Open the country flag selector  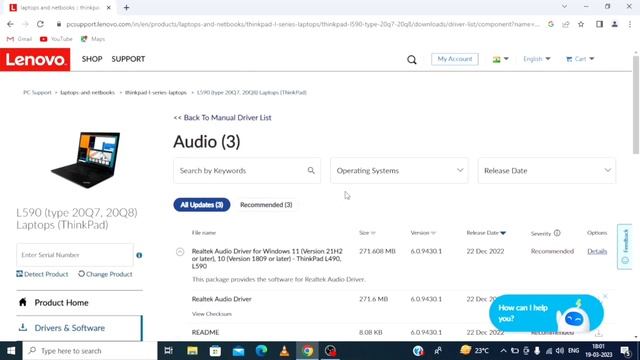point(500,59)
